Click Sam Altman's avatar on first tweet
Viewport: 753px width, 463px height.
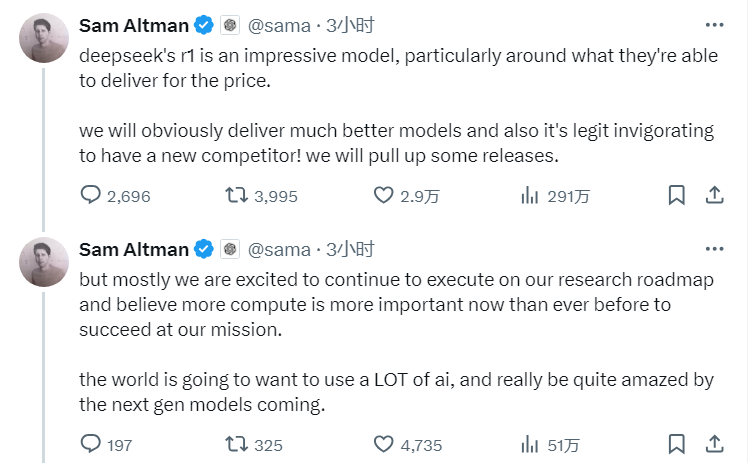(x=44, y=38)
